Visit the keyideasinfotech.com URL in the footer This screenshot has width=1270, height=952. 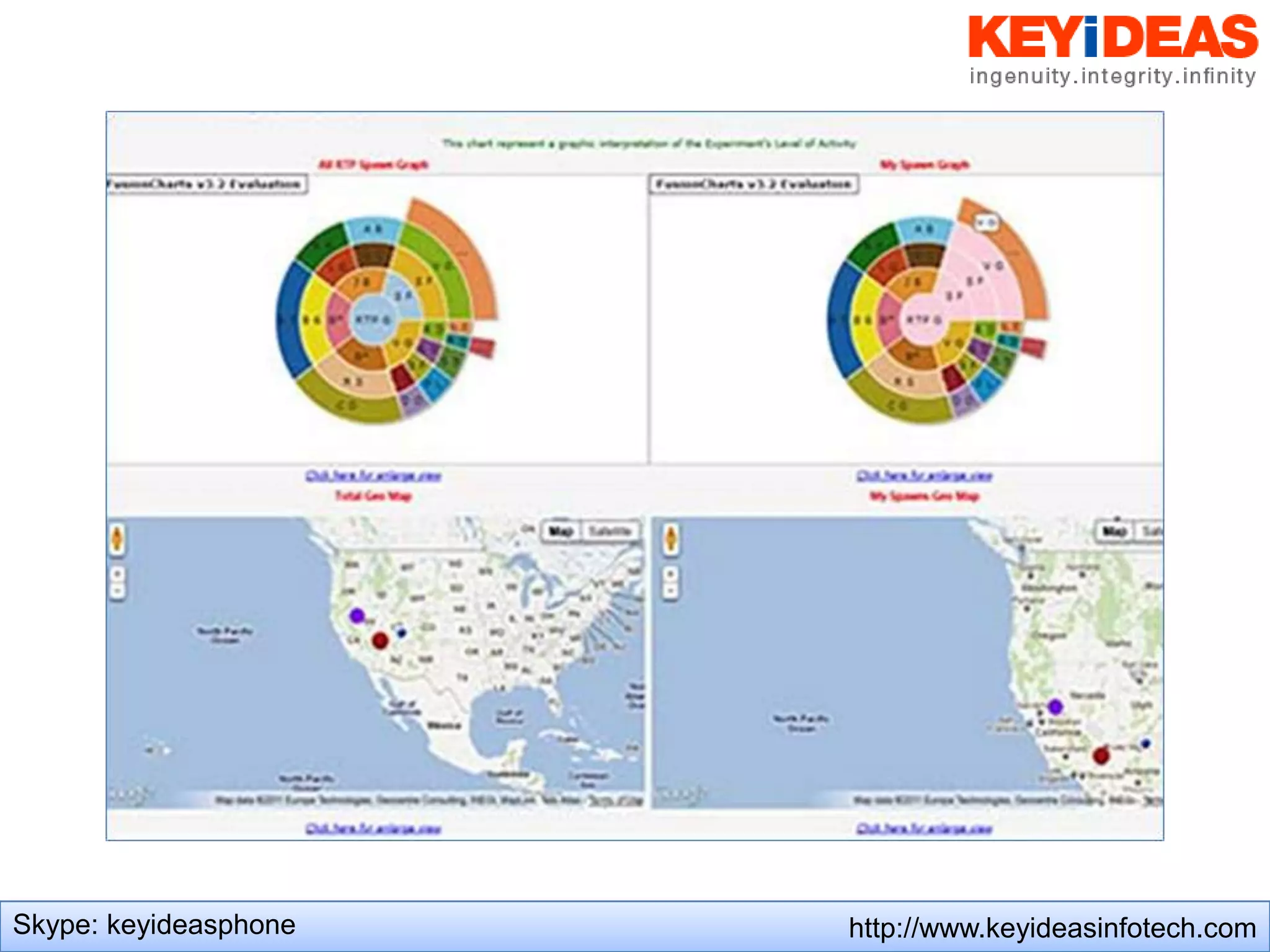coord(1052,928)
